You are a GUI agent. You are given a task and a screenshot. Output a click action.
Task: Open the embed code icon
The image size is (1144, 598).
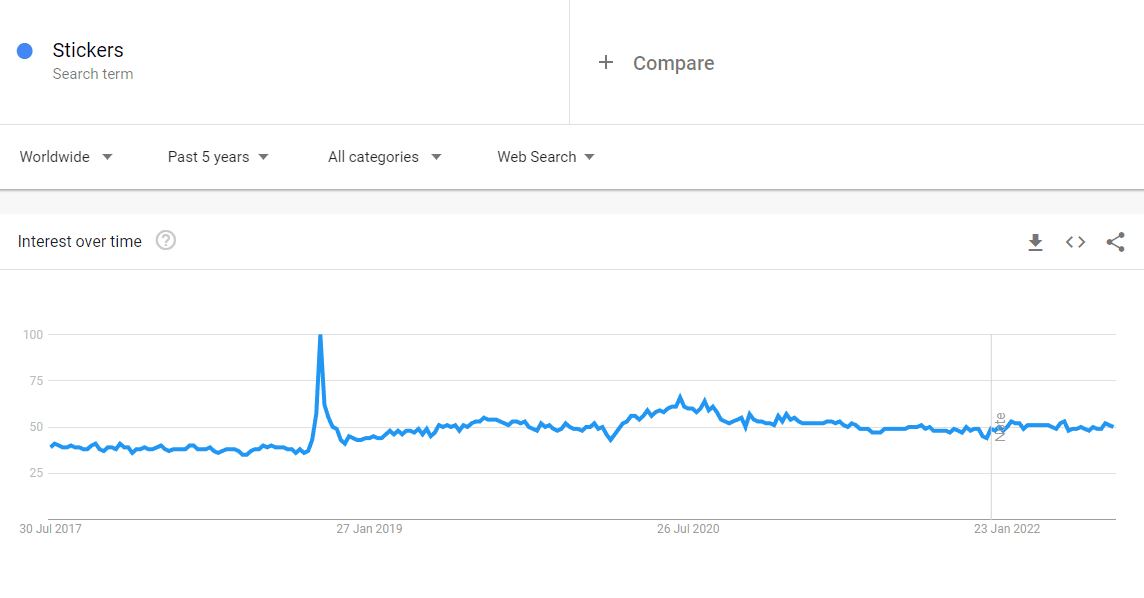(x=1075, y=242)
